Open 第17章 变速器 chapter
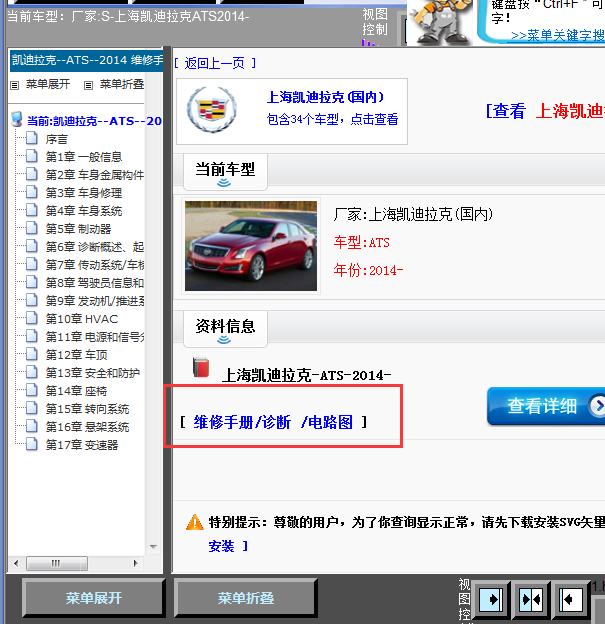The height and width of the screenshot is (624, 605). [x=82, y=445]
